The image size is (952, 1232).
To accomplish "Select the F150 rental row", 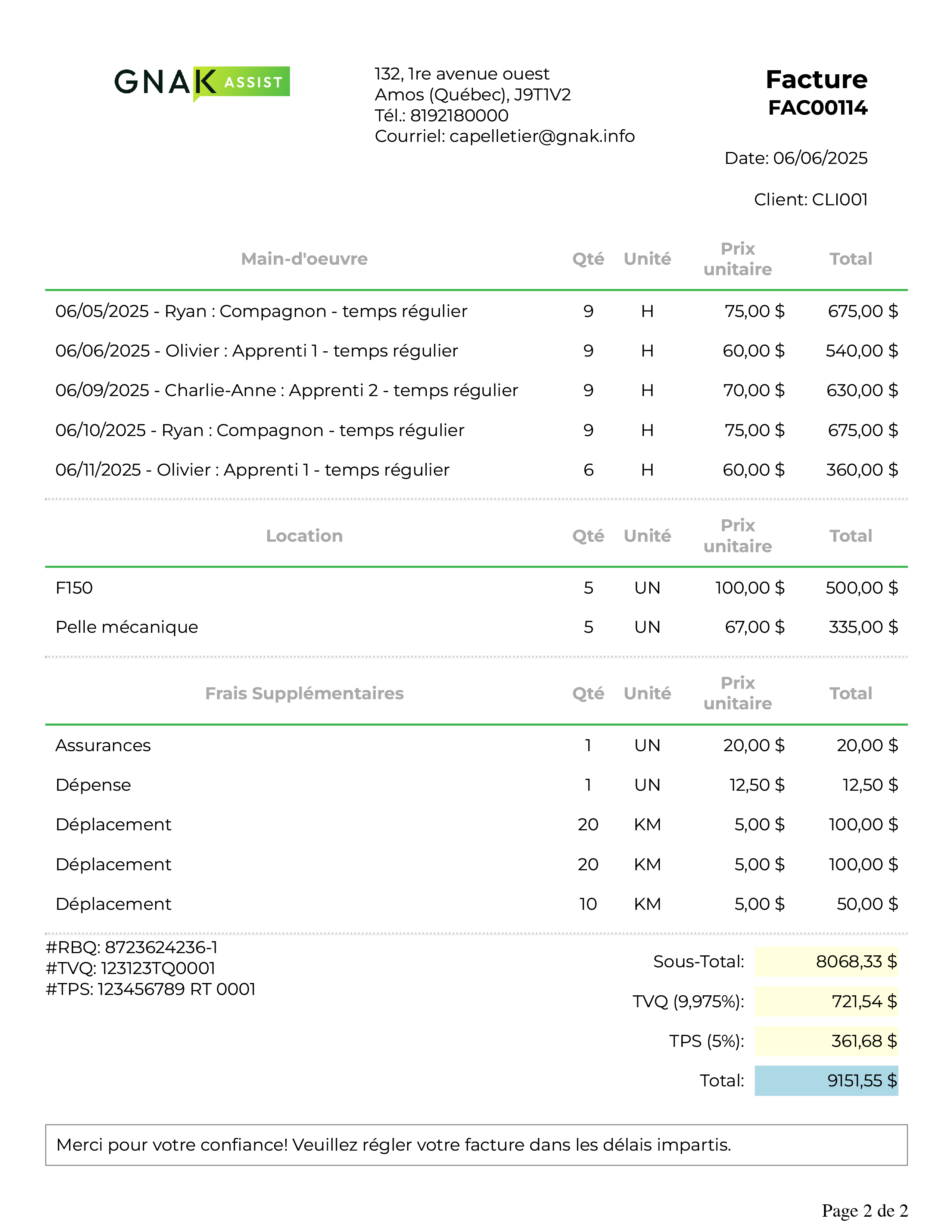I will pos(476,587).
